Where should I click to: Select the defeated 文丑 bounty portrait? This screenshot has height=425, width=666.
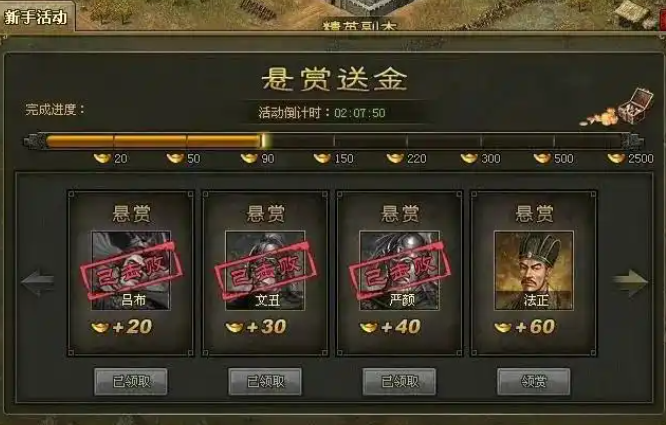pos(265,270)
